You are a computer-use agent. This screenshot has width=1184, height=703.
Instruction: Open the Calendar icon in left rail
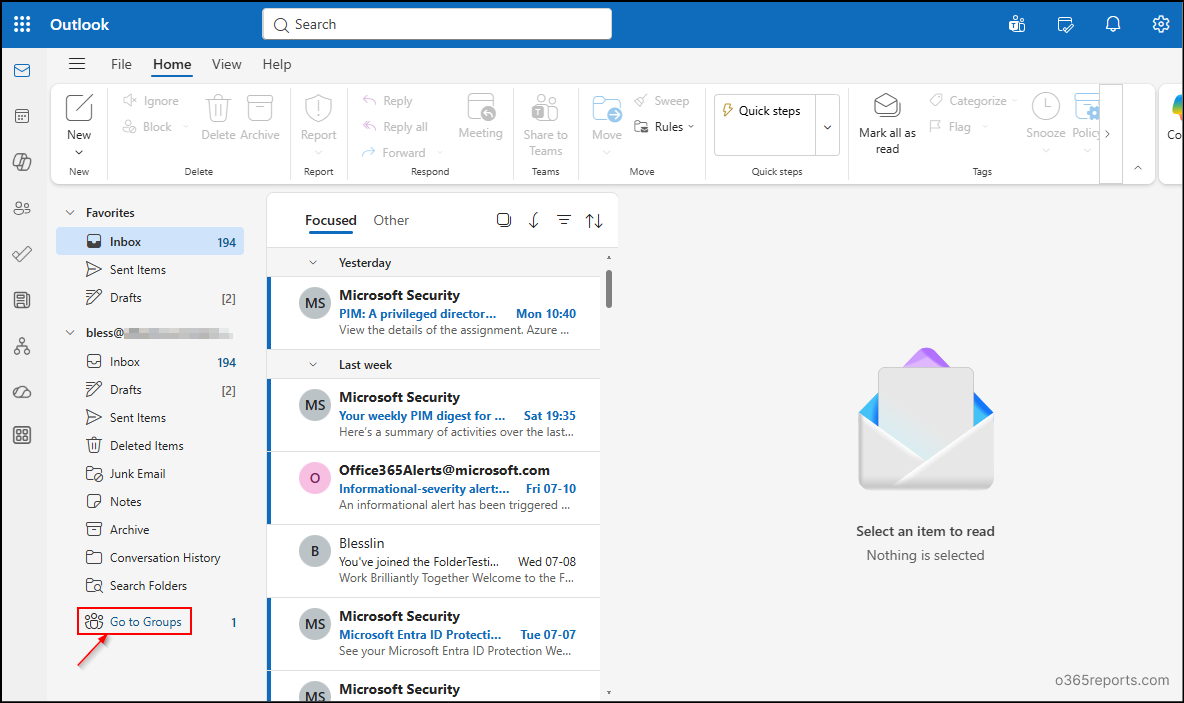(22, 116)
